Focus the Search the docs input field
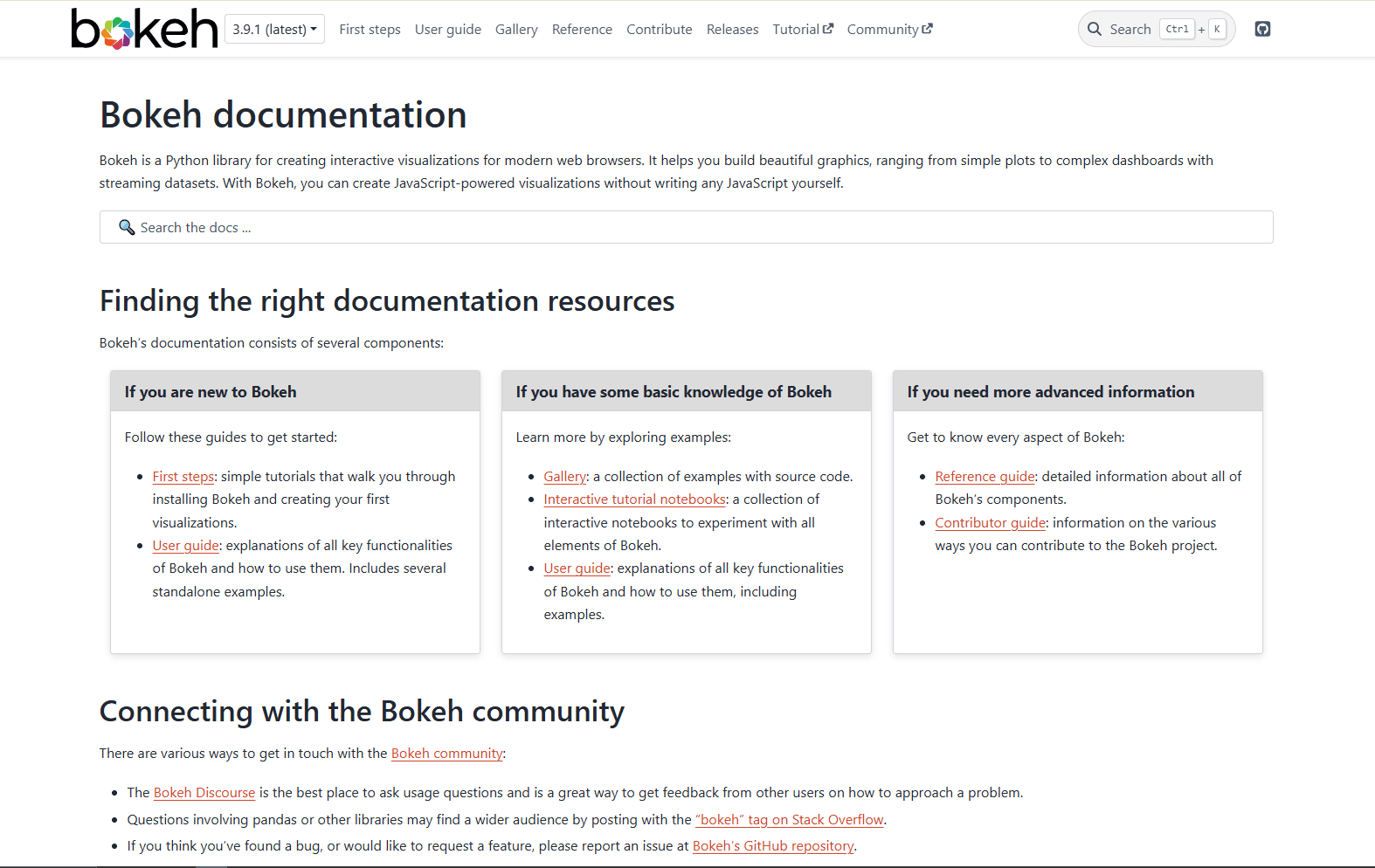The image size is (1375, 868). [687, 227]
